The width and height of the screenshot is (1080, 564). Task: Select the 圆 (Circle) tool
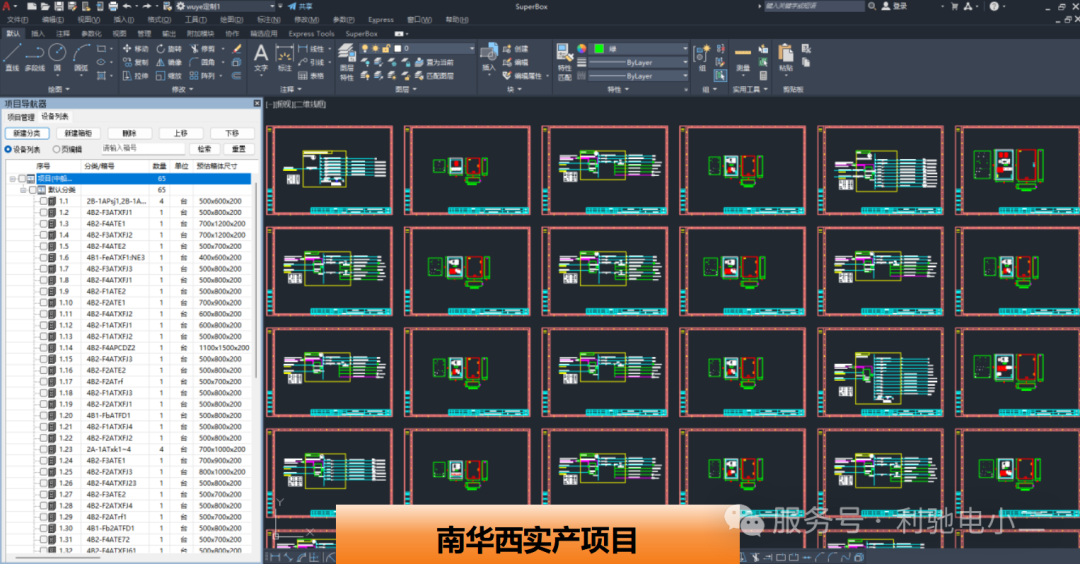pyautogui.click(x=57, y=56)
